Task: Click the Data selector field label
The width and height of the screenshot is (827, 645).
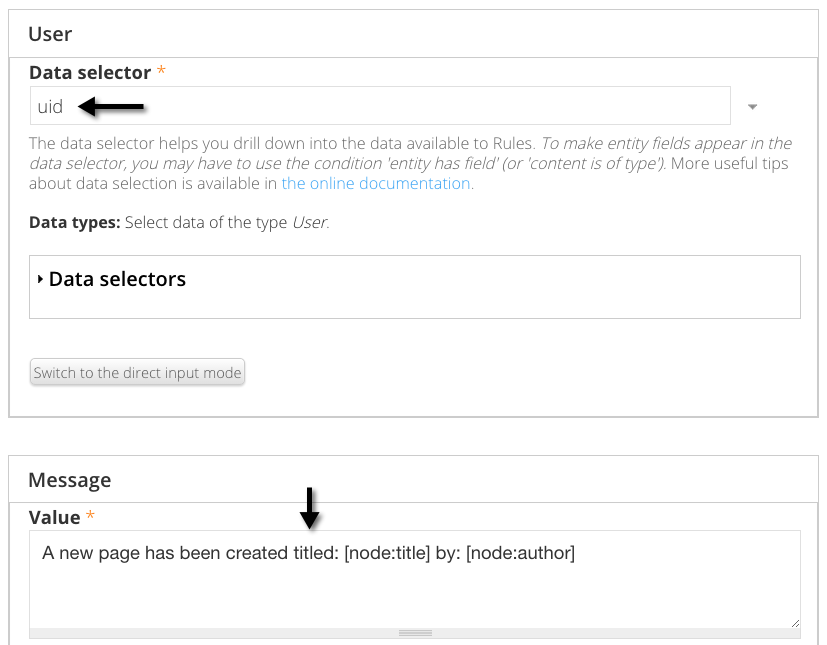Action: click(90, 73)
